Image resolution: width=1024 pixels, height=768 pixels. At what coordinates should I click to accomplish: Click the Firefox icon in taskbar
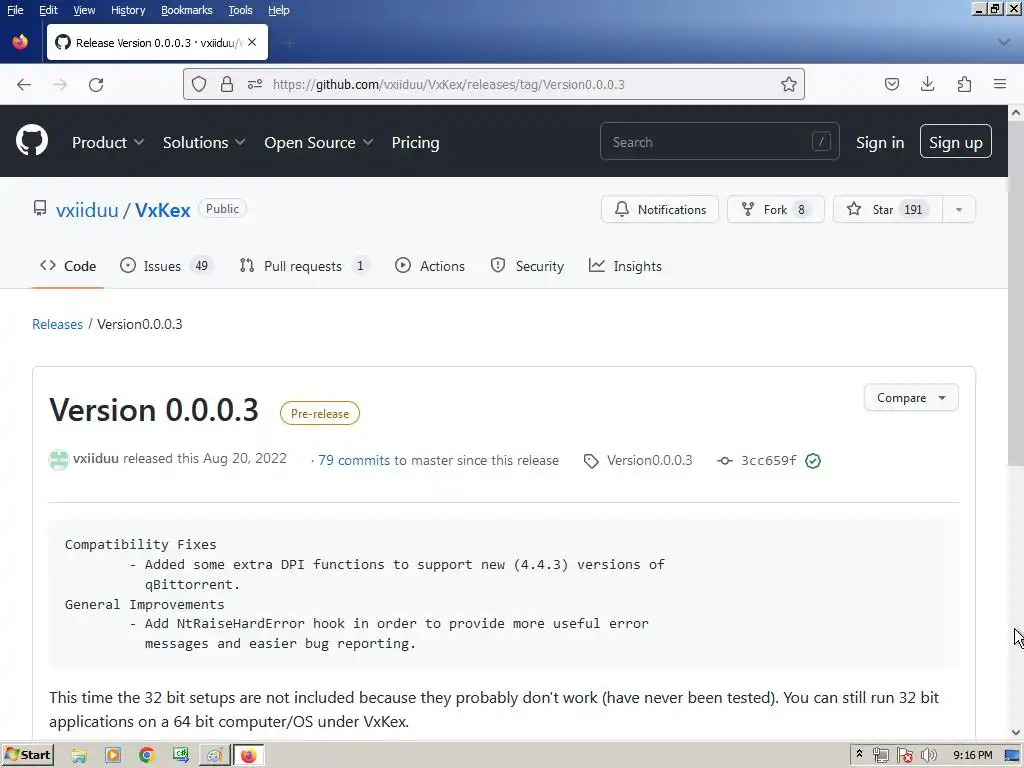coord(248,756)
